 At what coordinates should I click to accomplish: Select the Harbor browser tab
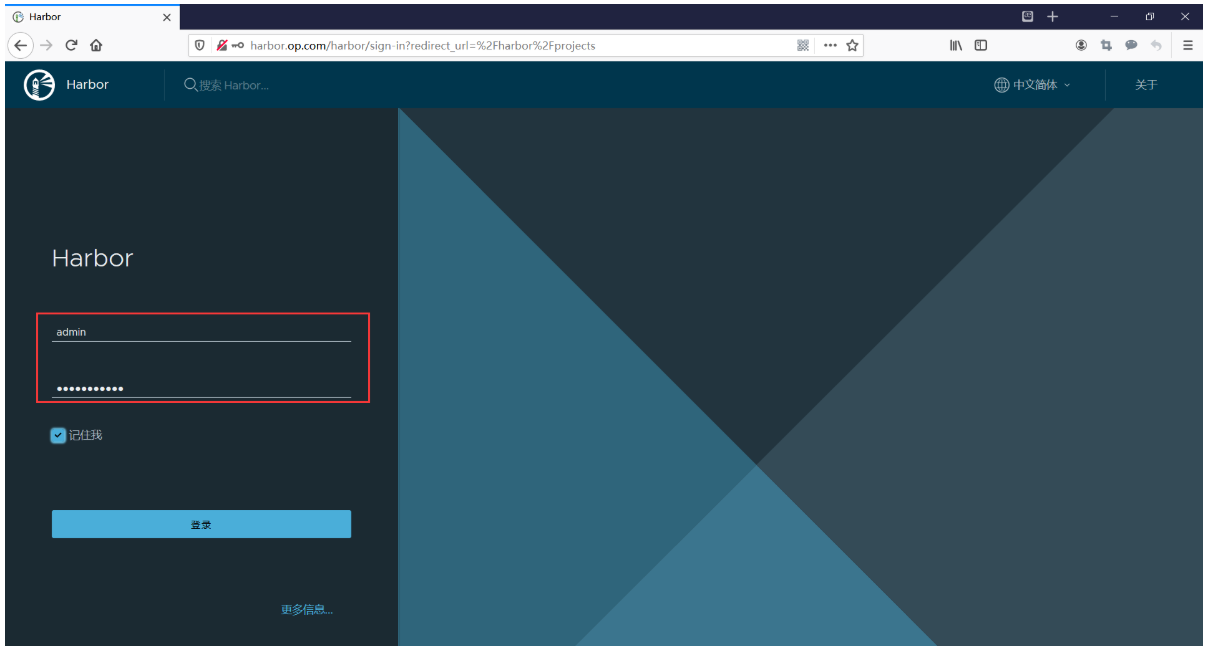click(92, 17)
